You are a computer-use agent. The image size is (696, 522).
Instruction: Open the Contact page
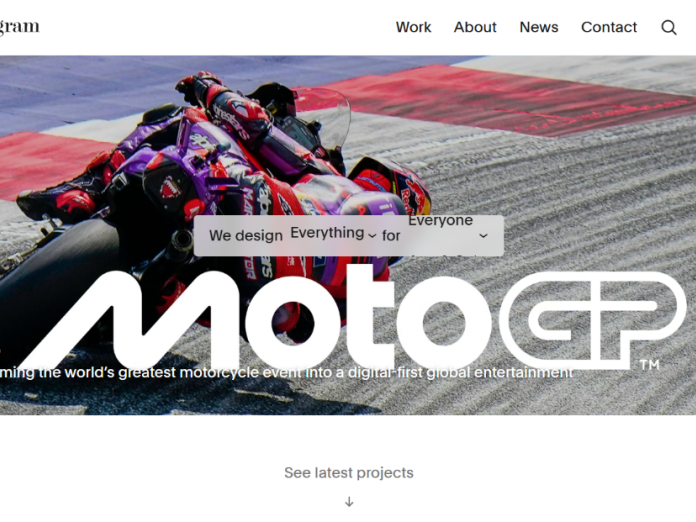tap(609, 27)
